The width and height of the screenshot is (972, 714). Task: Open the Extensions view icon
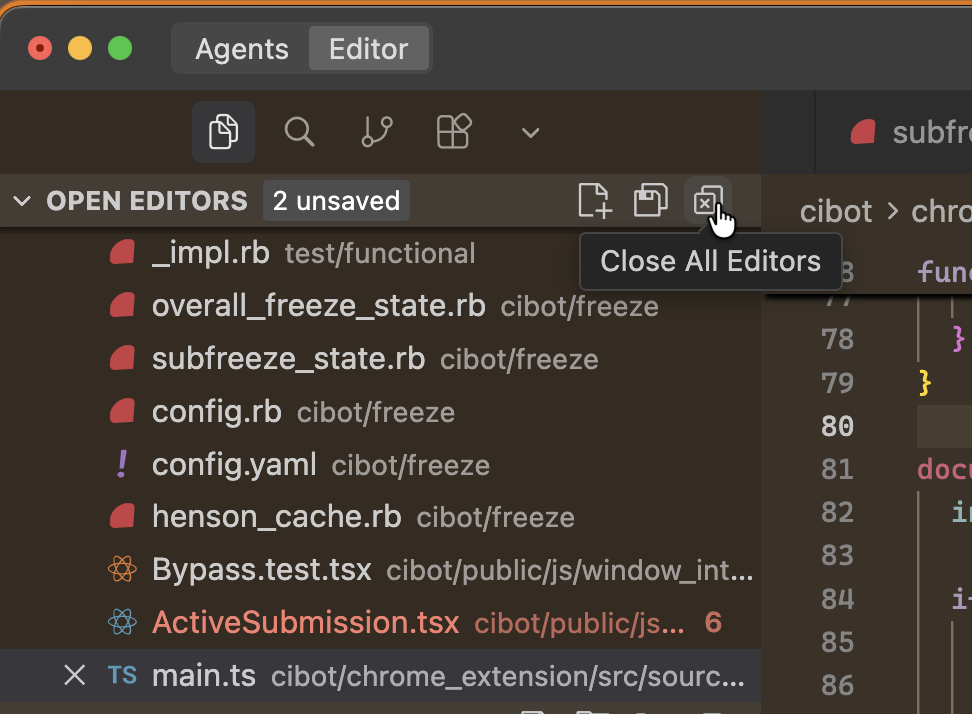pyautogui.click(x=454, y=132)
